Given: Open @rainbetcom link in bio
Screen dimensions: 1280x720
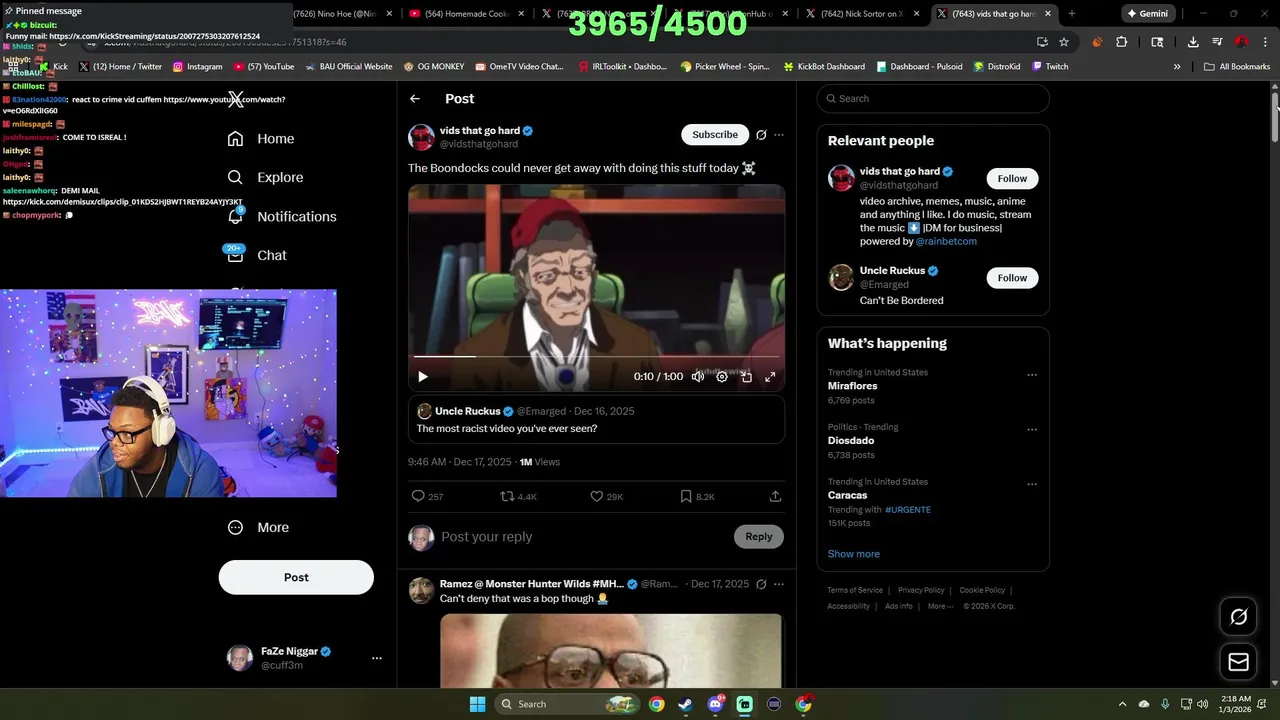Looking at the screenshot, I should tap(946, 241).
